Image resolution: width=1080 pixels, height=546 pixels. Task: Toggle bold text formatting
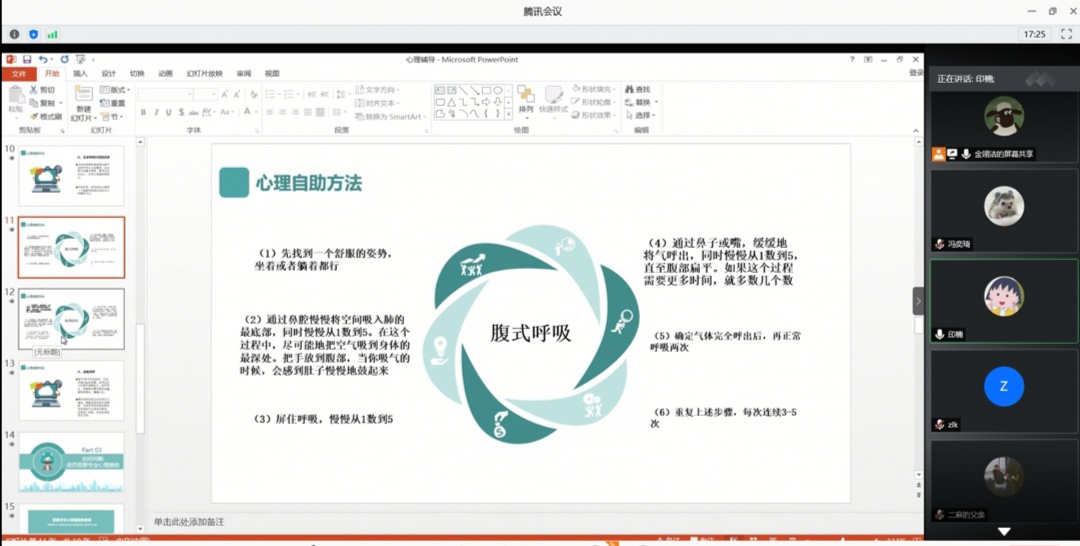click(143, 112)
